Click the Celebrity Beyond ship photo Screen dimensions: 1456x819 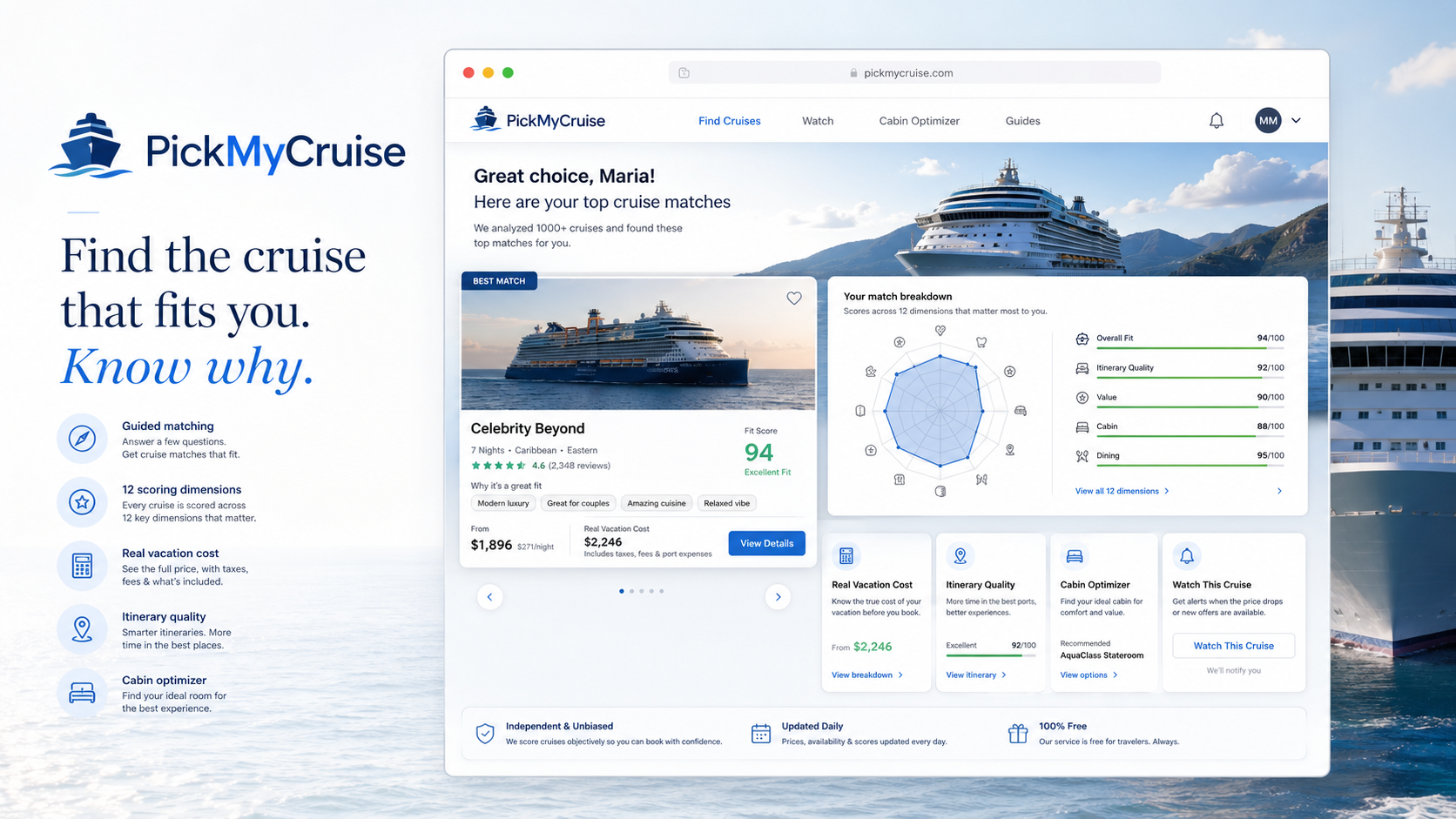pos(638,343)
